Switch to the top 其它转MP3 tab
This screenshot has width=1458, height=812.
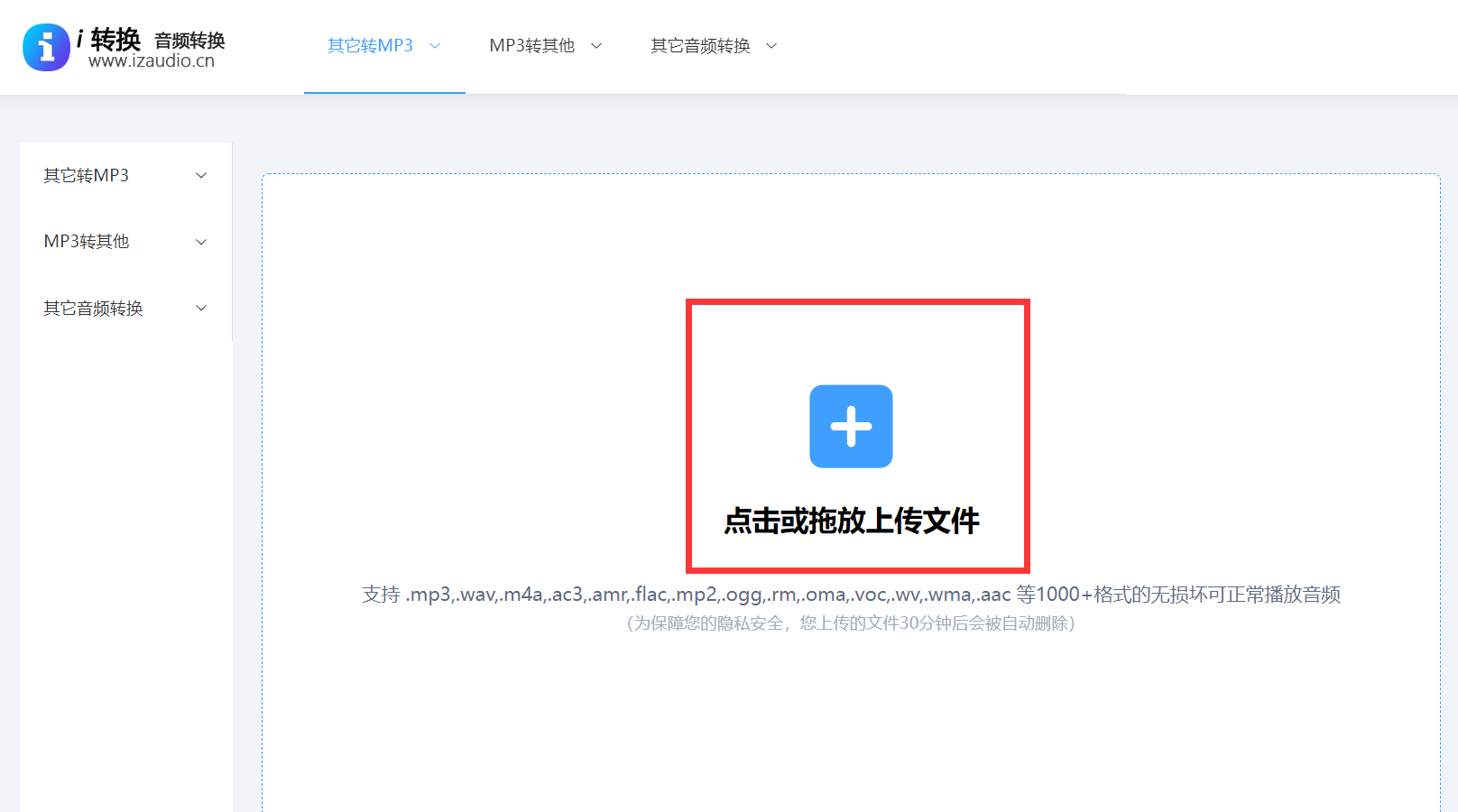click(370, 46)
